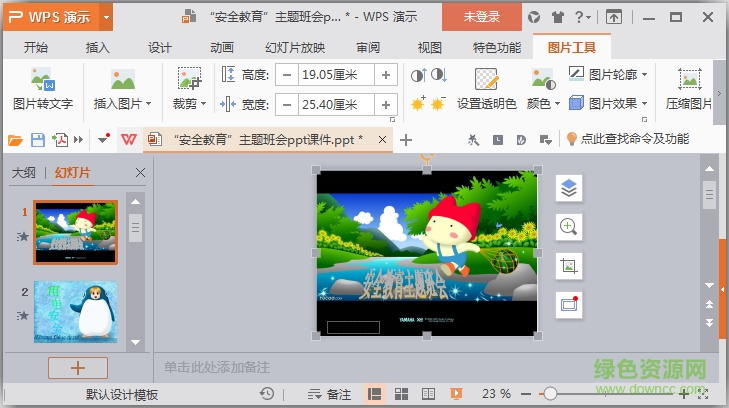729x408 pixels.
Task: Close the slide thumbnail pane
Action: [140, 173]
